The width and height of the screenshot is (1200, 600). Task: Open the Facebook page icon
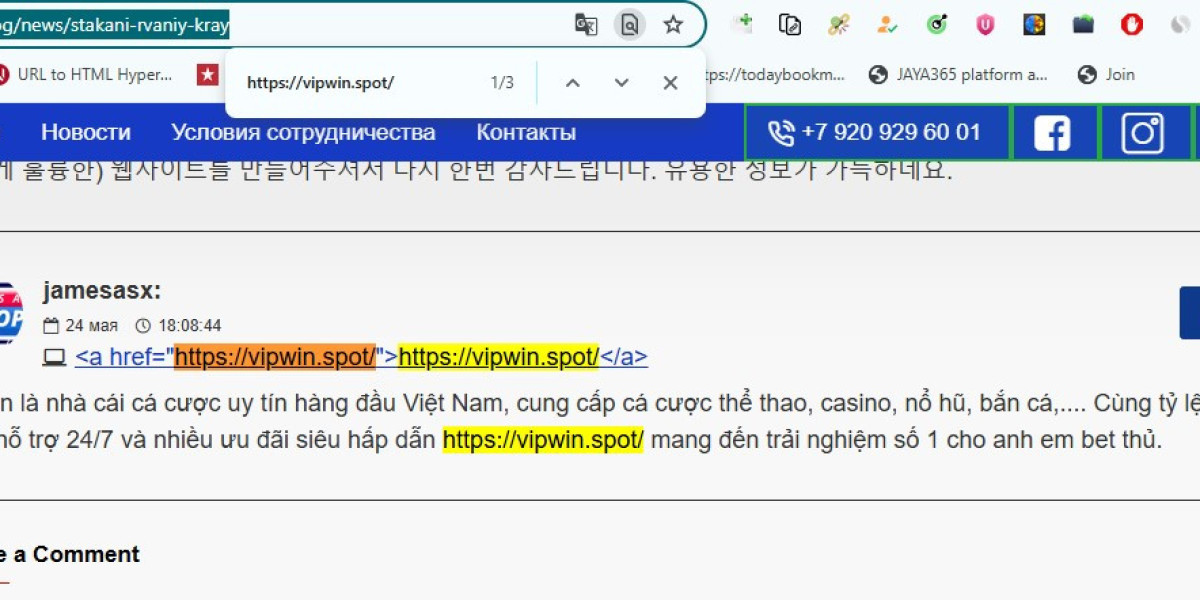(x=1052, y=133)
